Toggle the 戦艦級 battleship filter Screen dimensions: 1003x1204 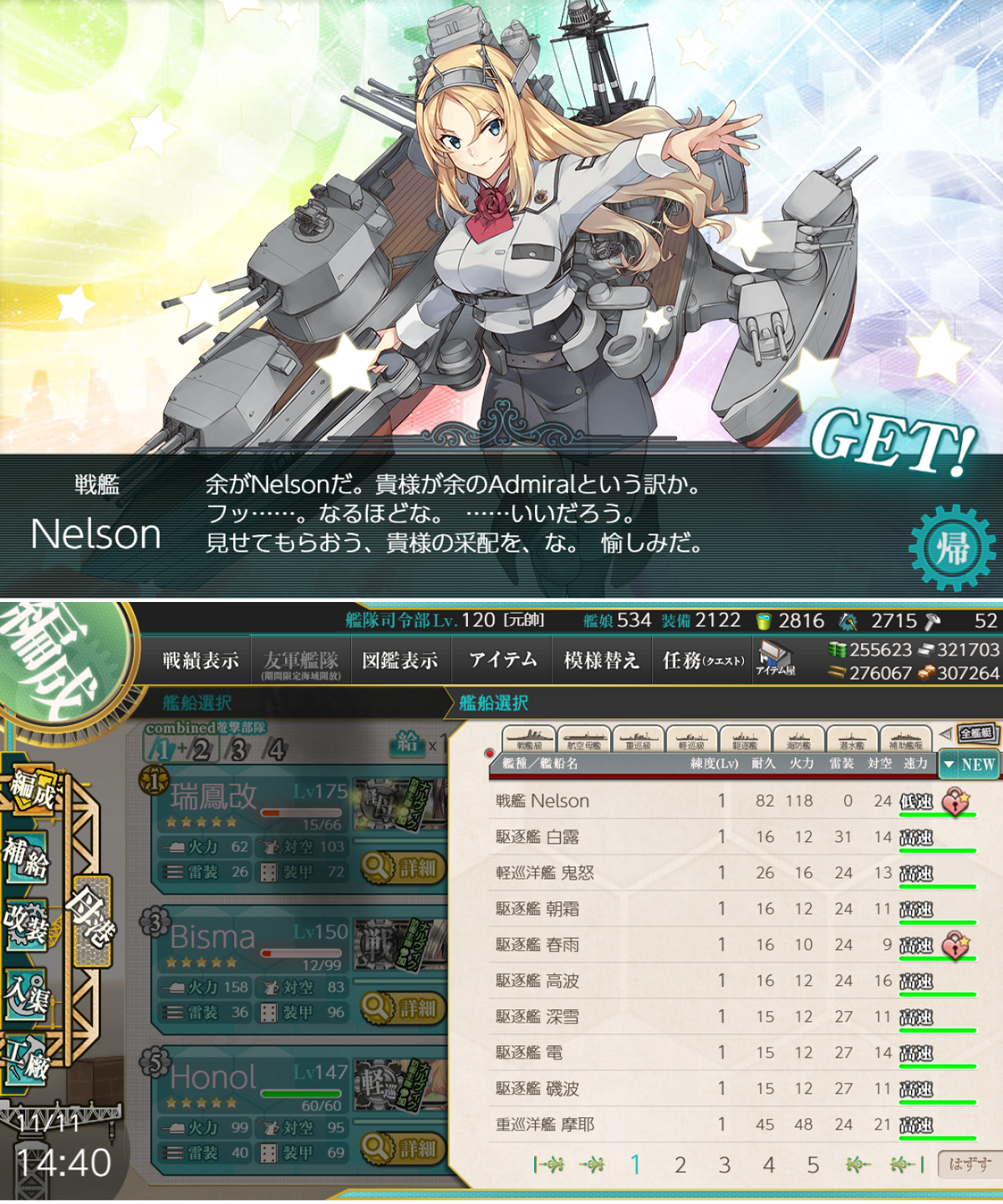click(529, 740)
